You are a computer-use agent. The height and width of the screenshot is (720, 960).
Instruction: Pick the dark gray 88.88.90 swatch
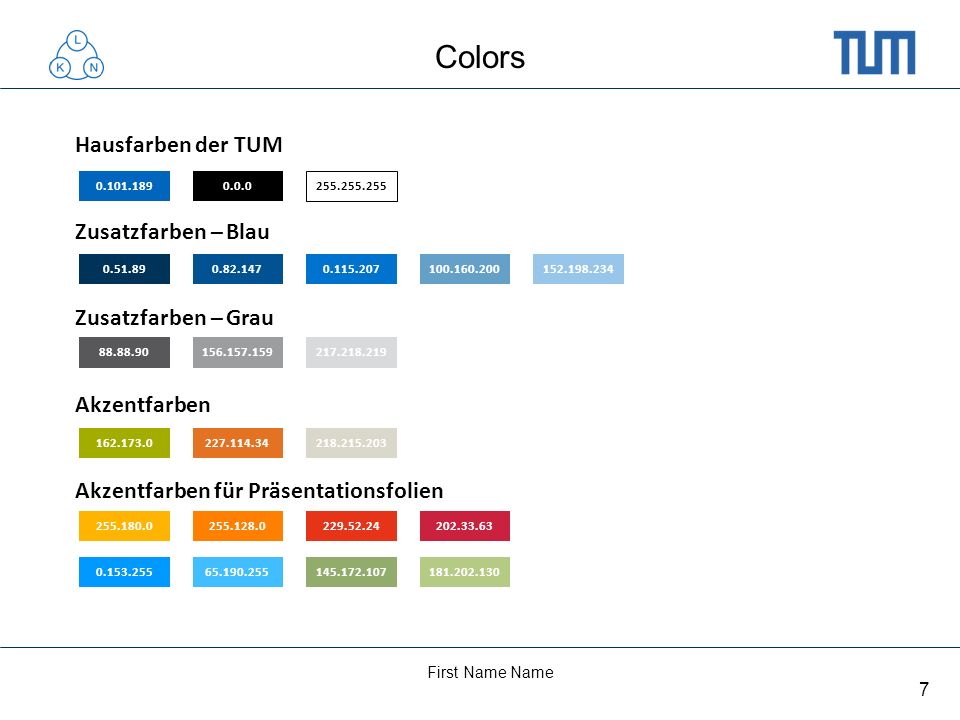point(124,352)
